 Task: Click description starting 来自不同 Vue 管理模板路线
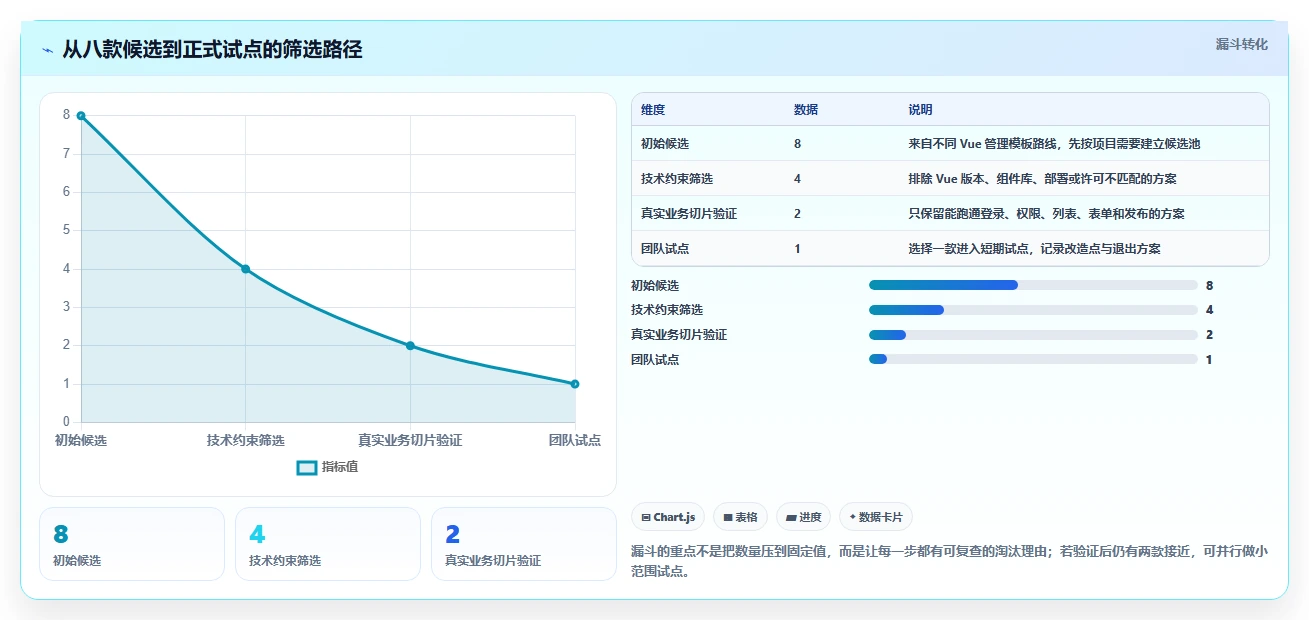[x=1054, y=144]
